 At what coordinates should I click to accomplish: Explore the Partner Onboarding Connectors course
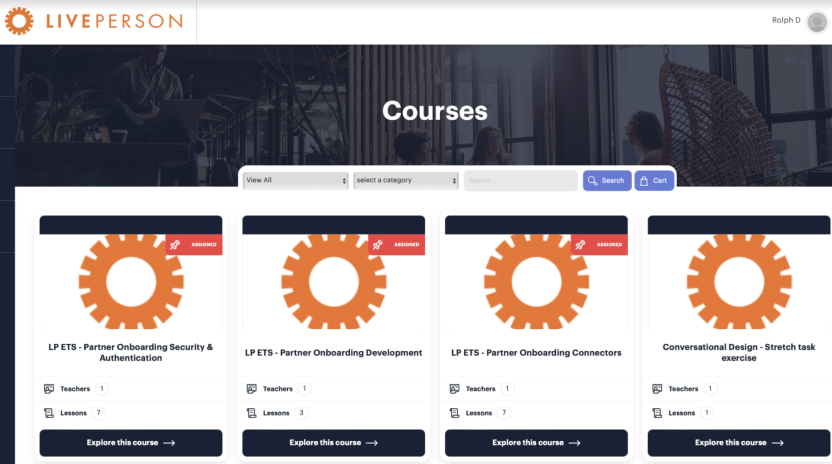[536, 443]
